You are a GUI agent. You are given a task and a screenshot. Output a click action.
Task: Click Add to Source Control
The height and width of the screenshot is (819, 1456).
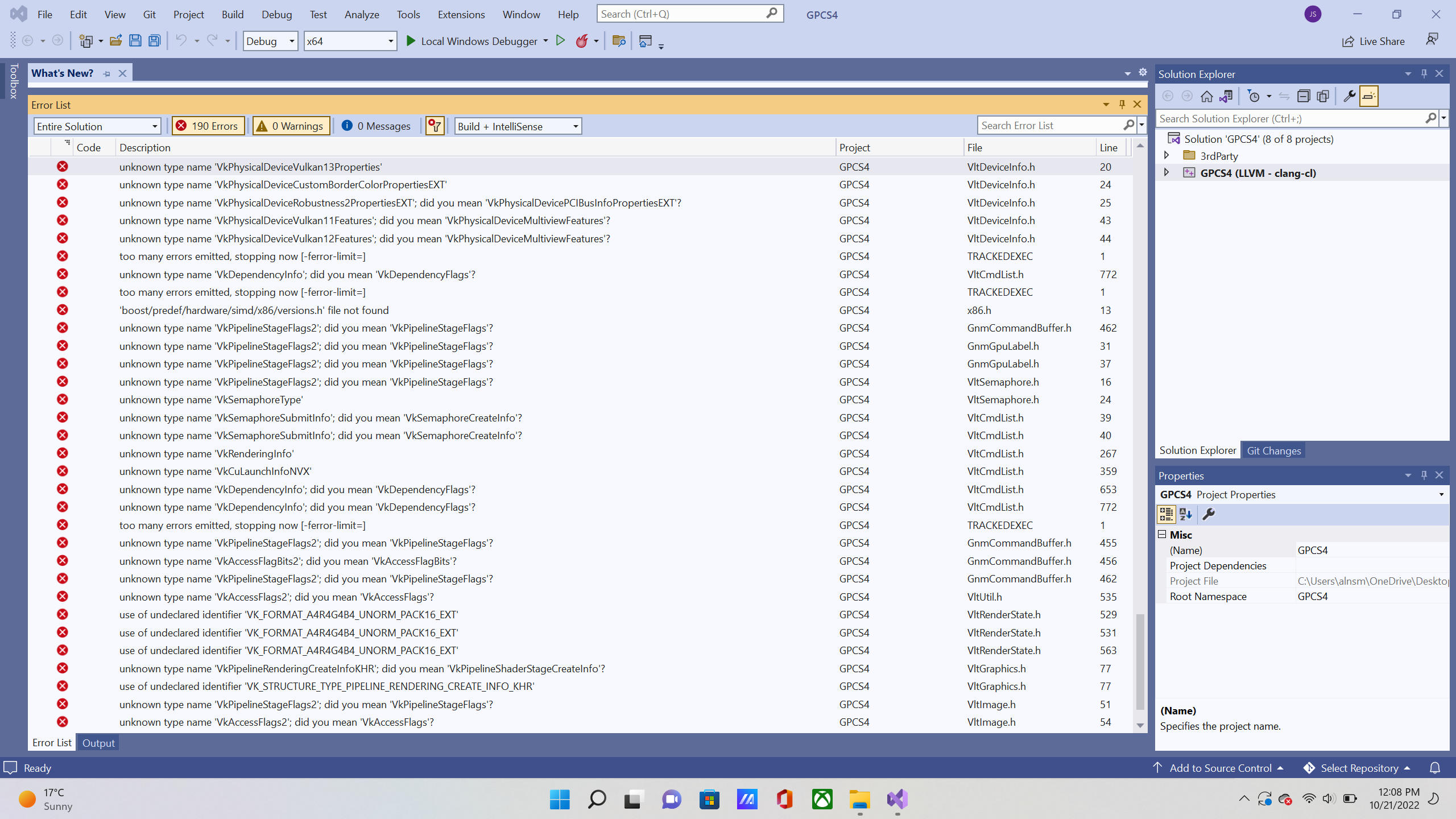(1220, 768)
